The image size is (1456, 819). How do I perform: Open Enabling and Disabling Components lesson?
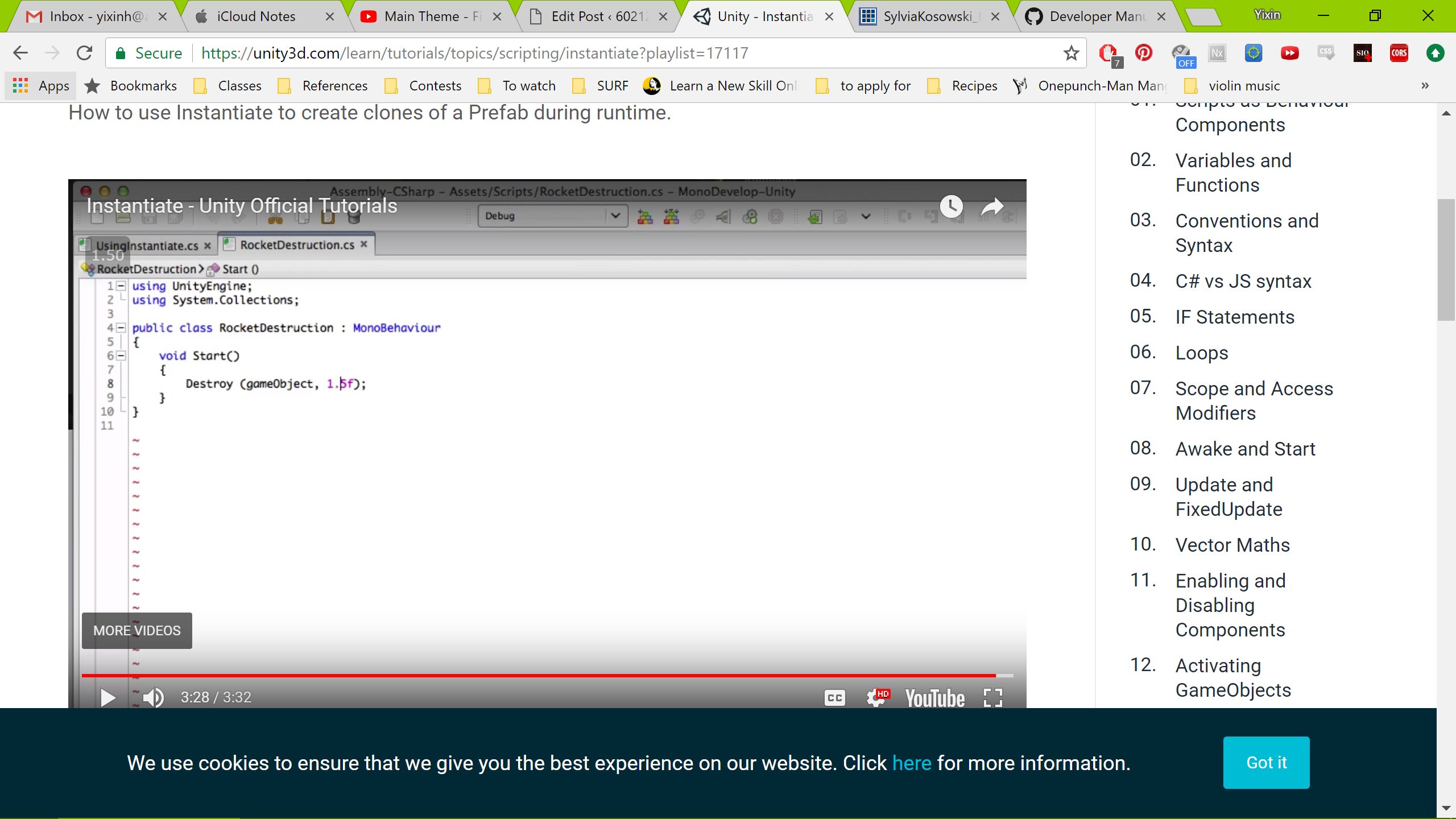(x=1230, y=605)
